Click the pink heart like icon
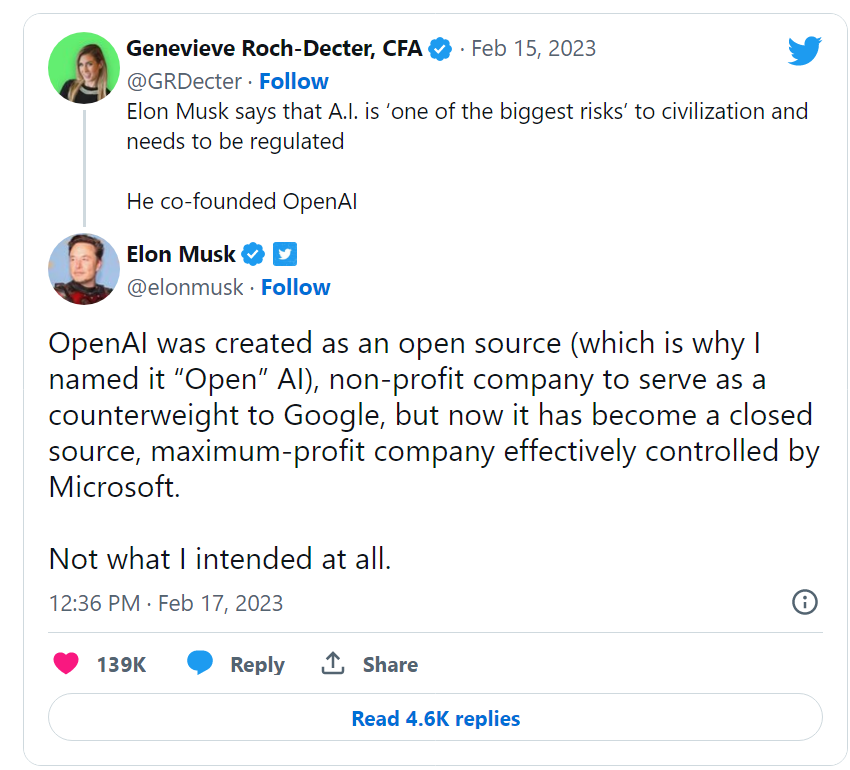The height and width of the screenshot is (770, 850). click(x=66, y=664)
